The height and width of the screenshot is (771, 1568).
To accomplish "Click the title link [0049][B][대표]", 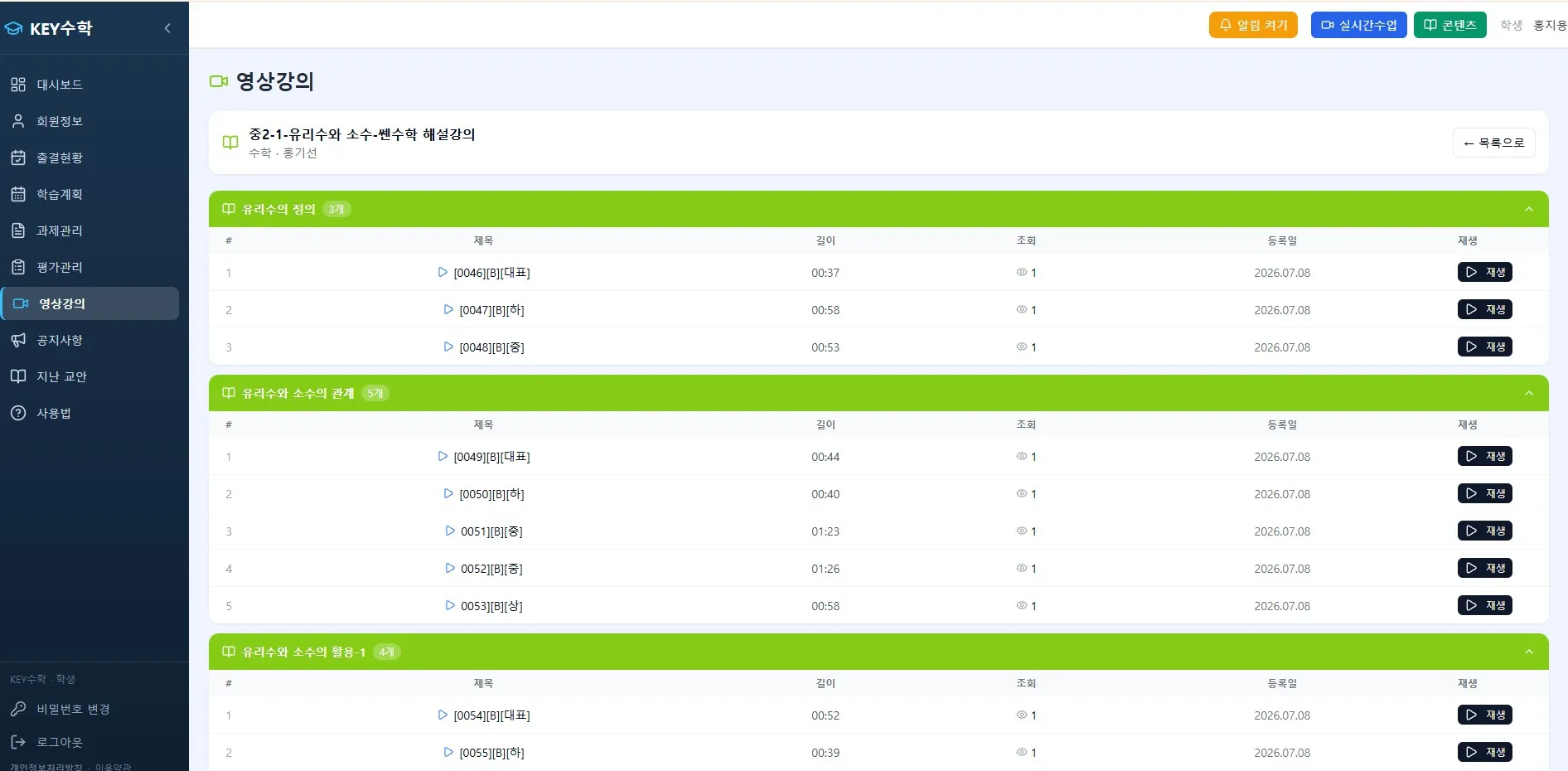I will (x=491, y=457).
